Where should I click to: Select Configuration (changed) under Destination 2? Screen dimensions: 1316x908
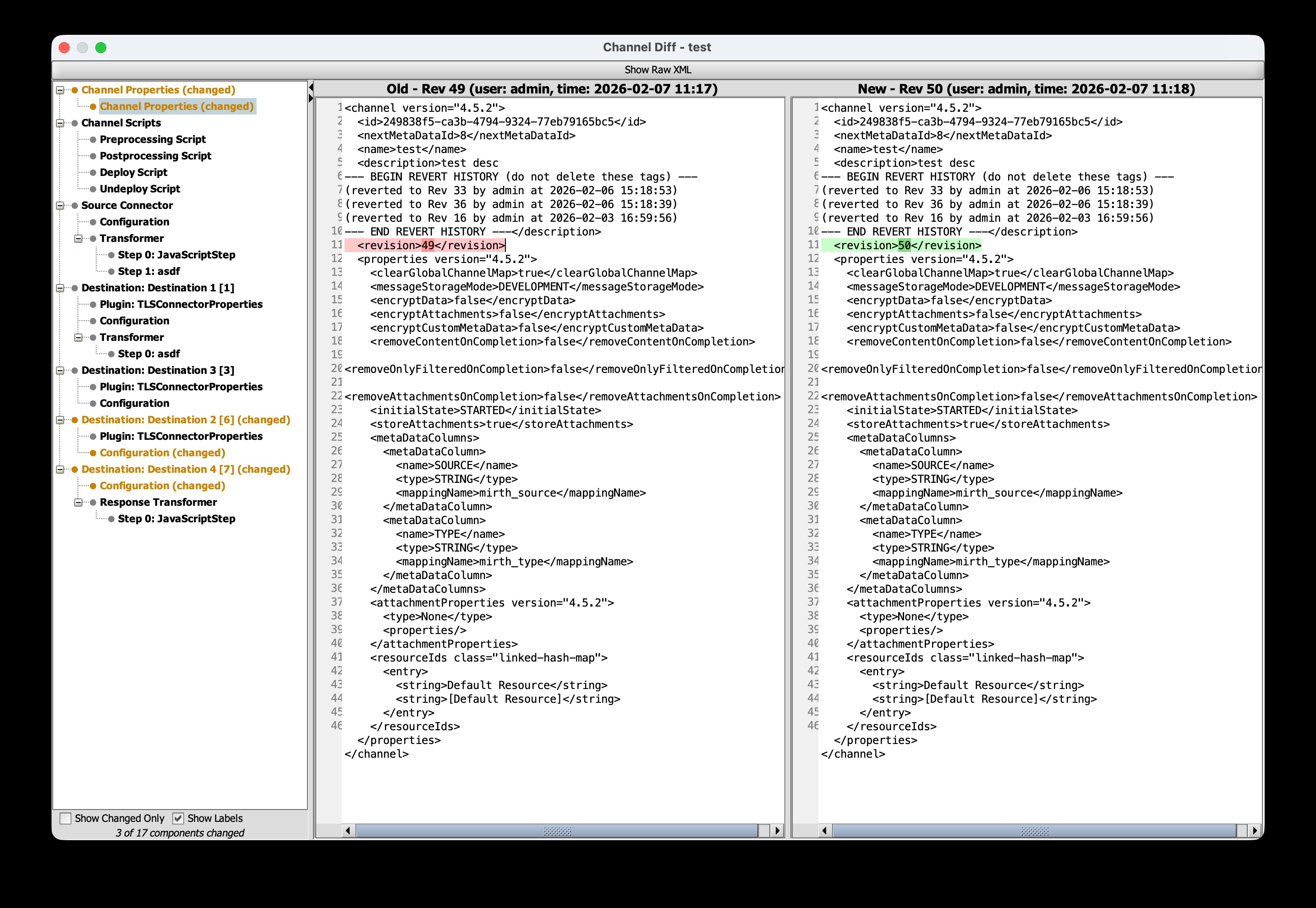point(162,453)
